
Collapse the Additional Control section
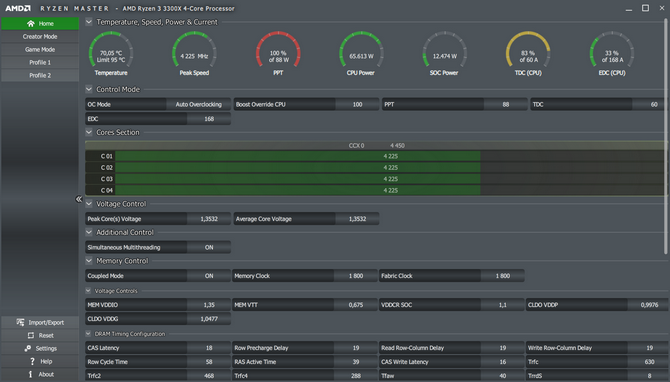click(x=89, y=232)
